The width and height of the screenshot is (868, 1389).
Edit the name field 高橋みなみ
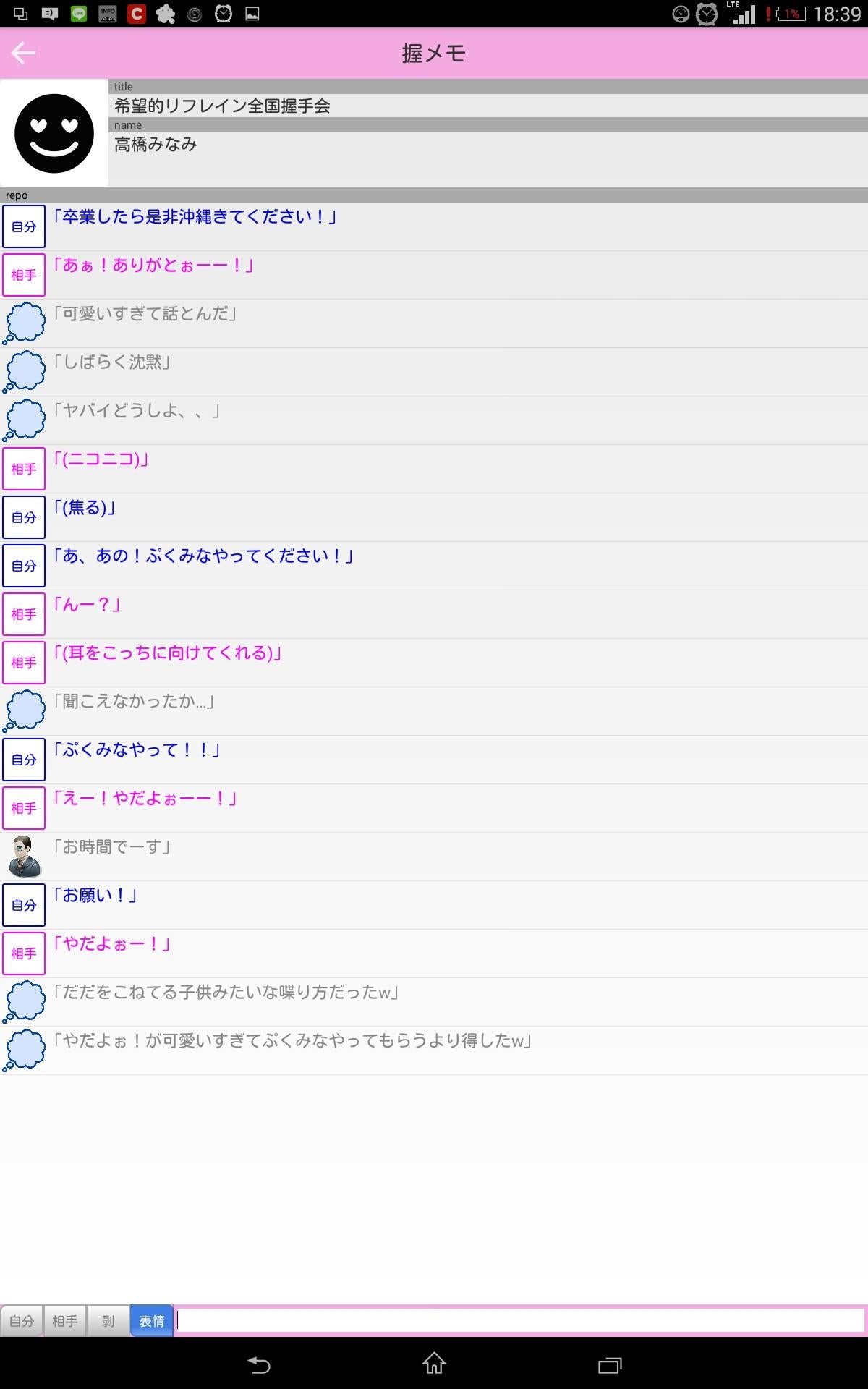(488, 159)
